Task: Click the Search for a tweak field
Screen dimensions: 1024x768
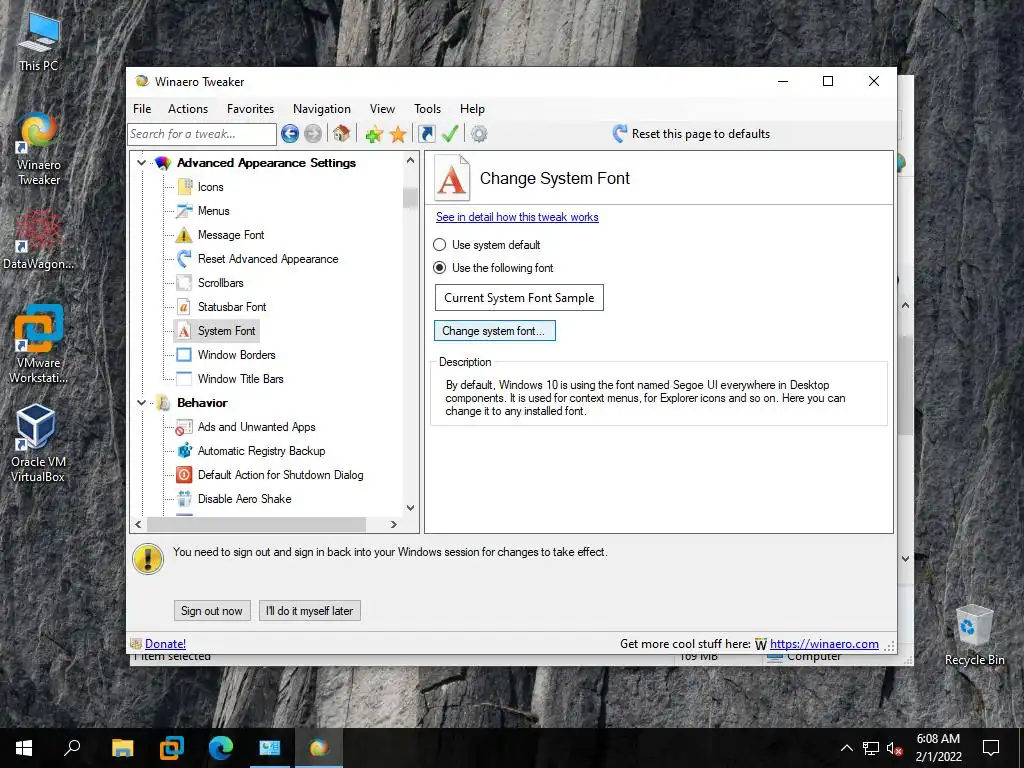Action: click(202, 134)
